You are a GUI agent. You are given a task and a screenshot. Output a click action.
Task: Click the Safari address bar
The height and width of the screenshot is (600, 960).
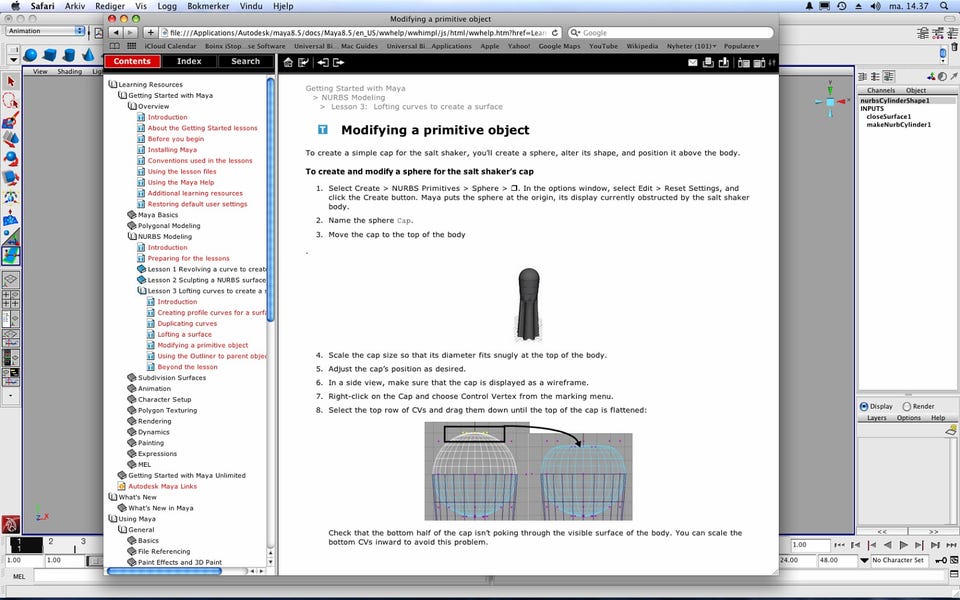coord(360,33)
